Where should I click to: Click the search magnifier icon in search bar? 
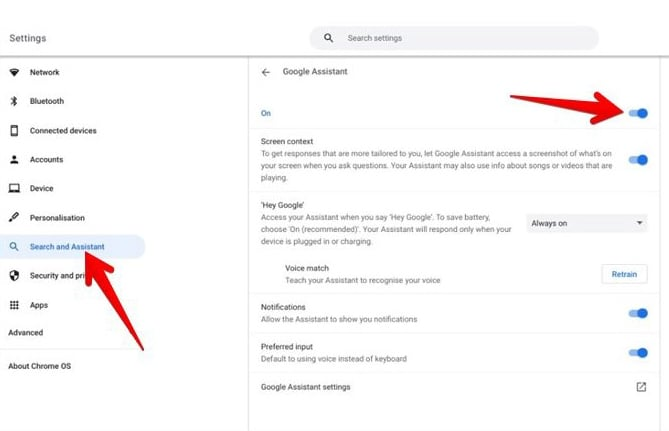tap(328, 38)
